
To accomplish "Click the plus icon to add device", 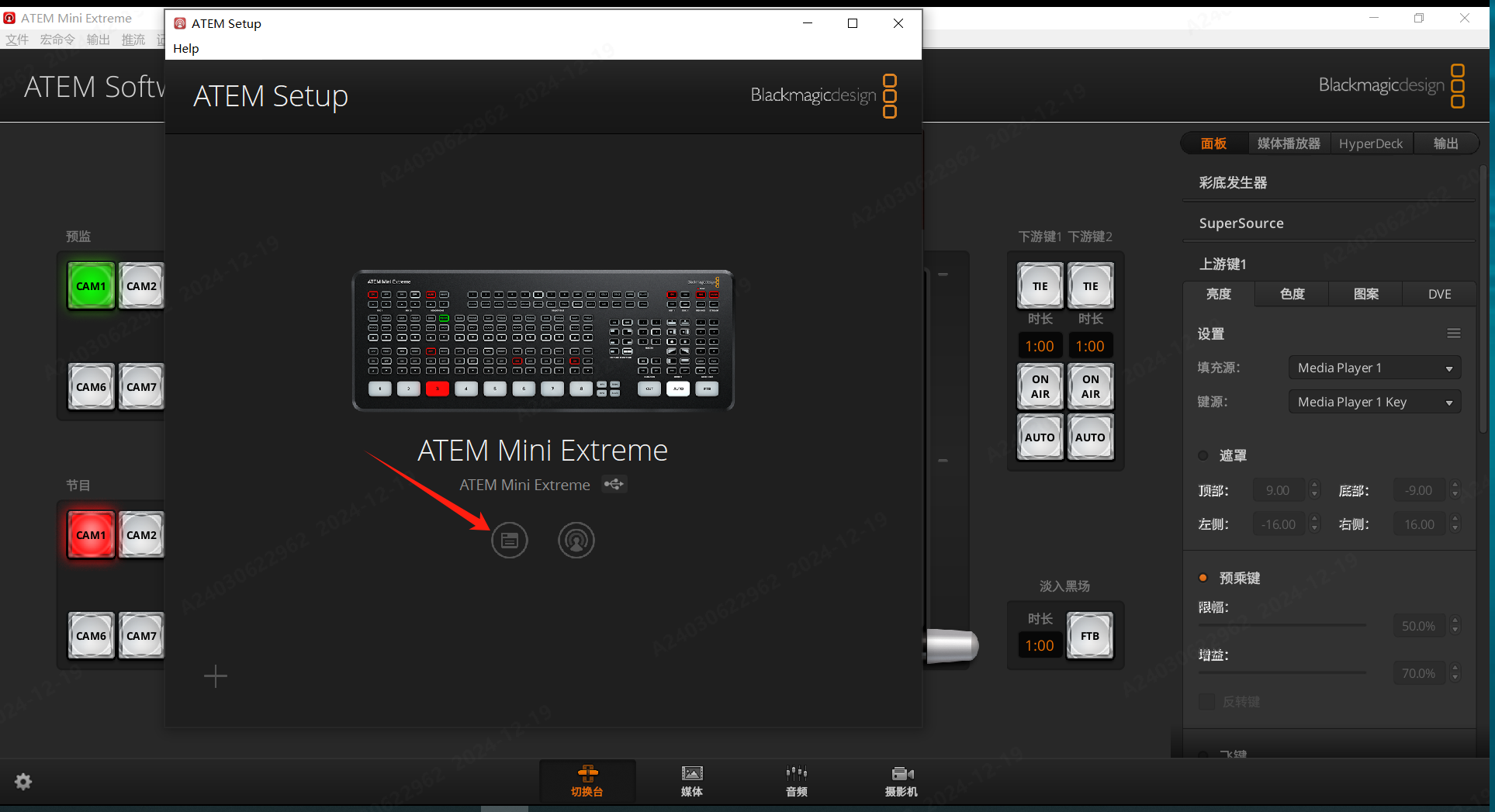I will click(x=216, y=676).
